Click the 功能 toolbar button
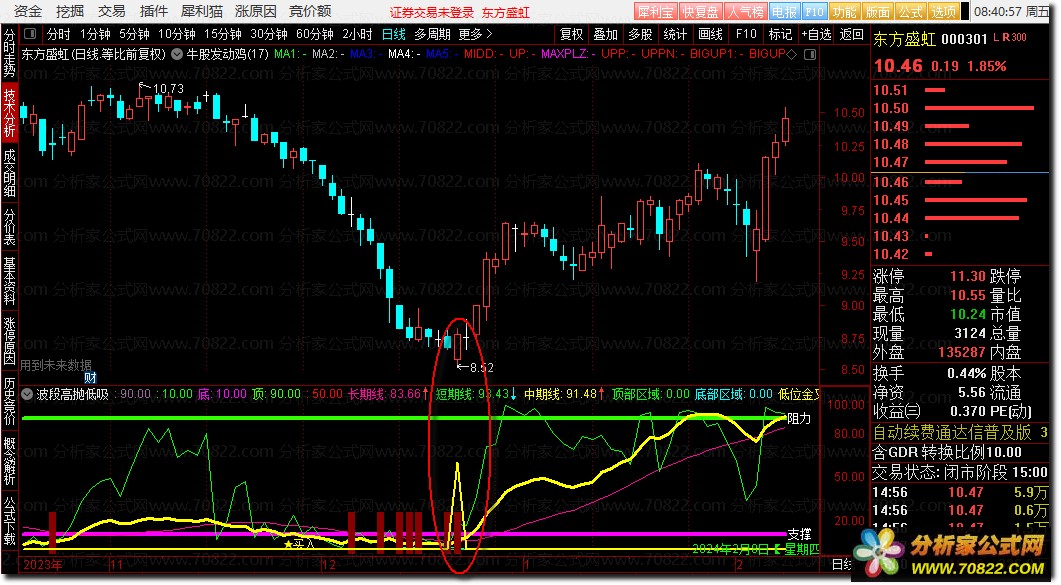This screenshot has width=1061, height=585. [x=844, y=11]
